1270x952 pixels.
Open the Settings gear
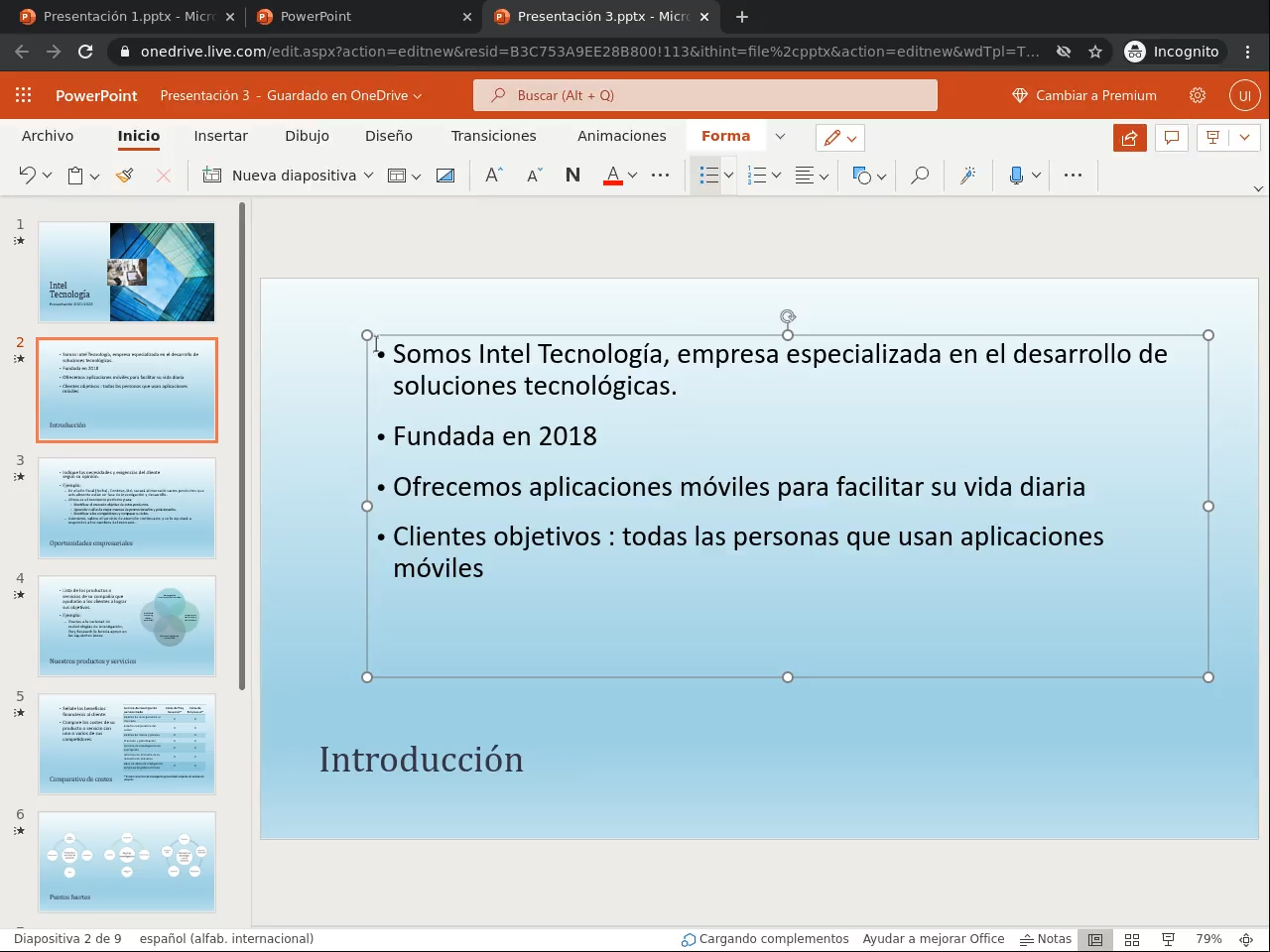pos(1198,95)
